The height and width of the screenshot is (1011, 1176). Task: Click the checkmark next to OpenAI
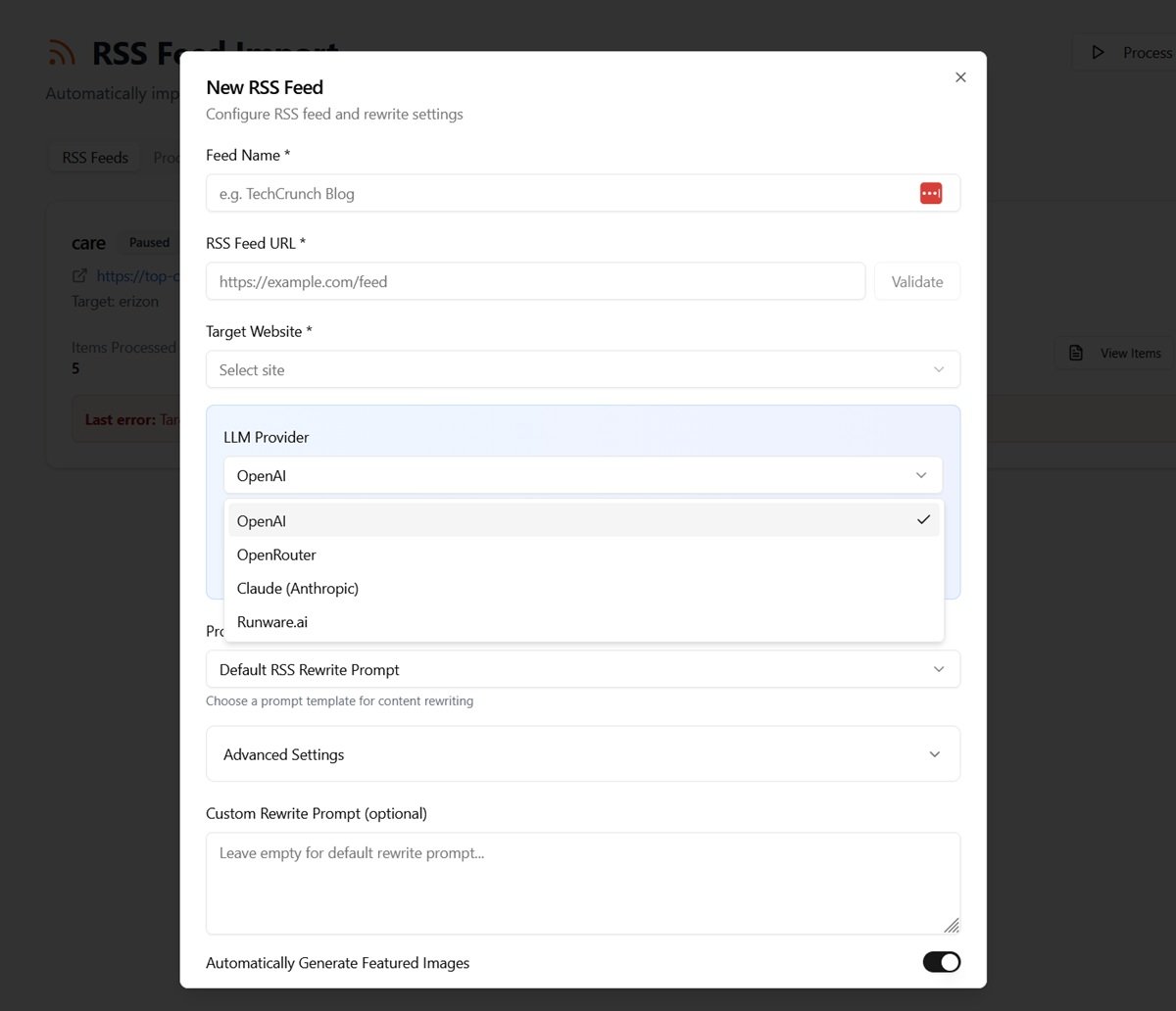(x=923, y=520)
